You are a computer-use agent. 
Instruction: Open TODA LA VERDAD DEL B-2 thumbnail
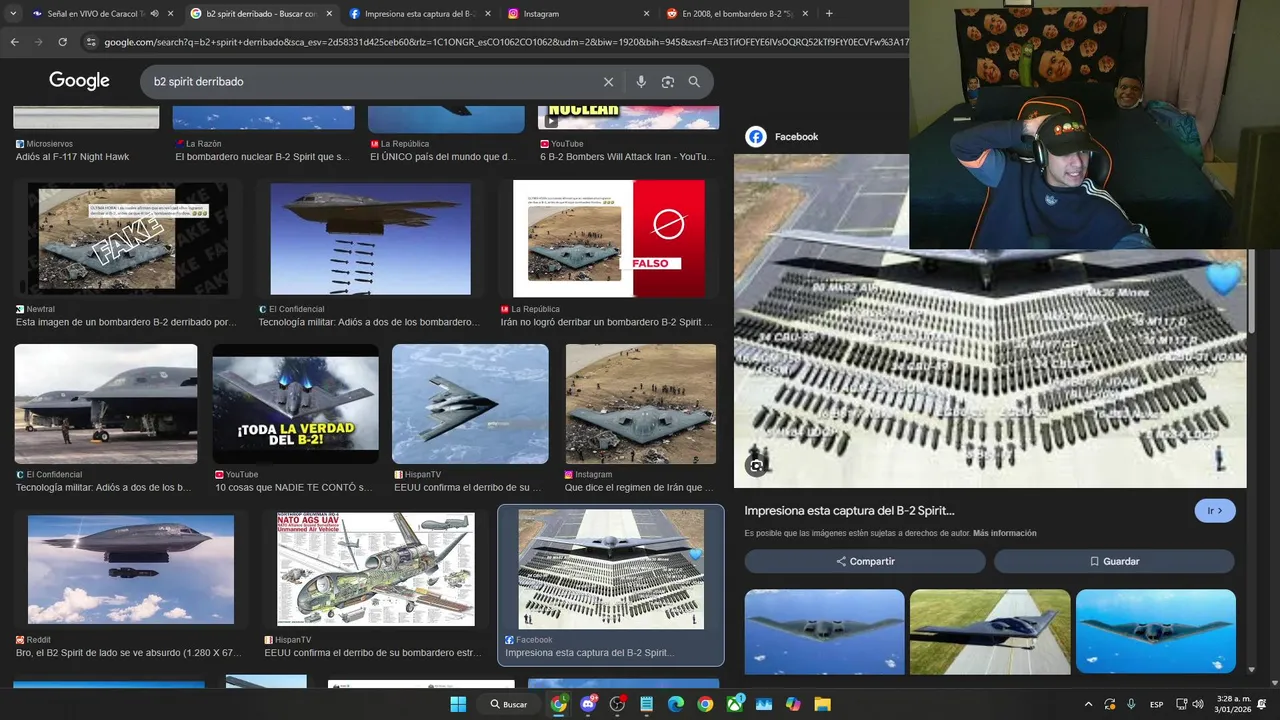pos(295,404)
